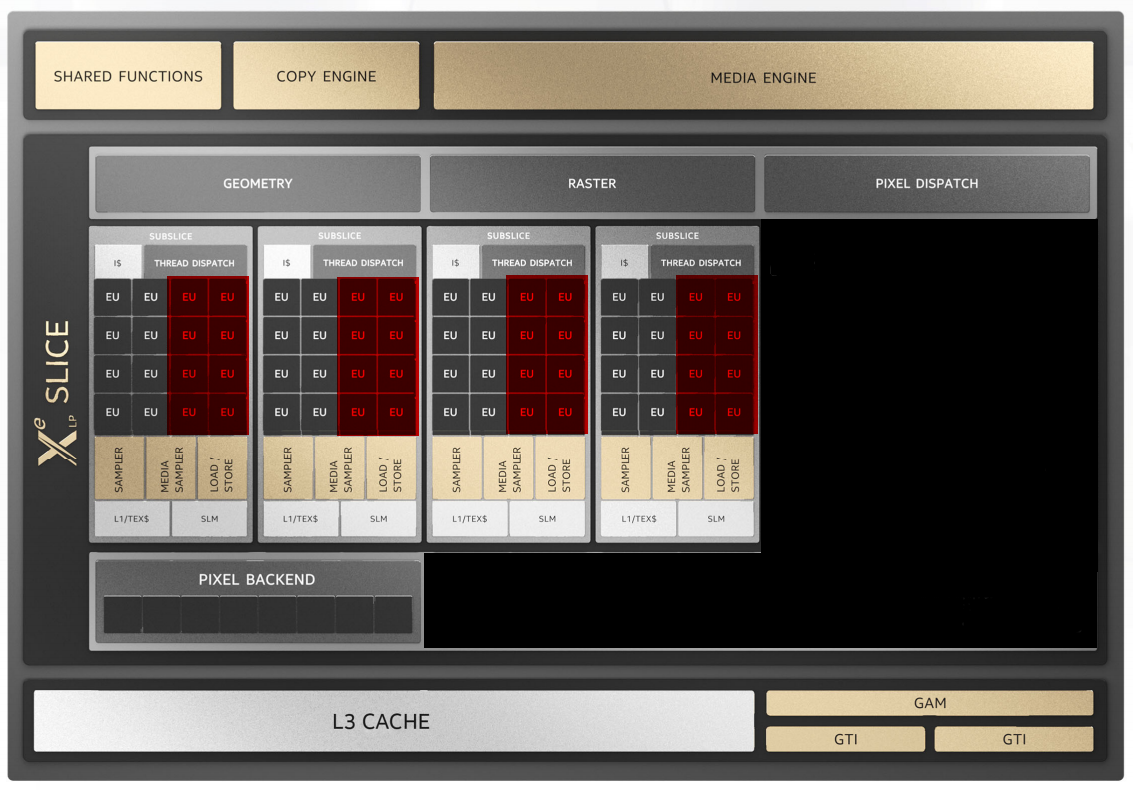Click L1/TEX$ block in fourth subslice

(639, 518)
